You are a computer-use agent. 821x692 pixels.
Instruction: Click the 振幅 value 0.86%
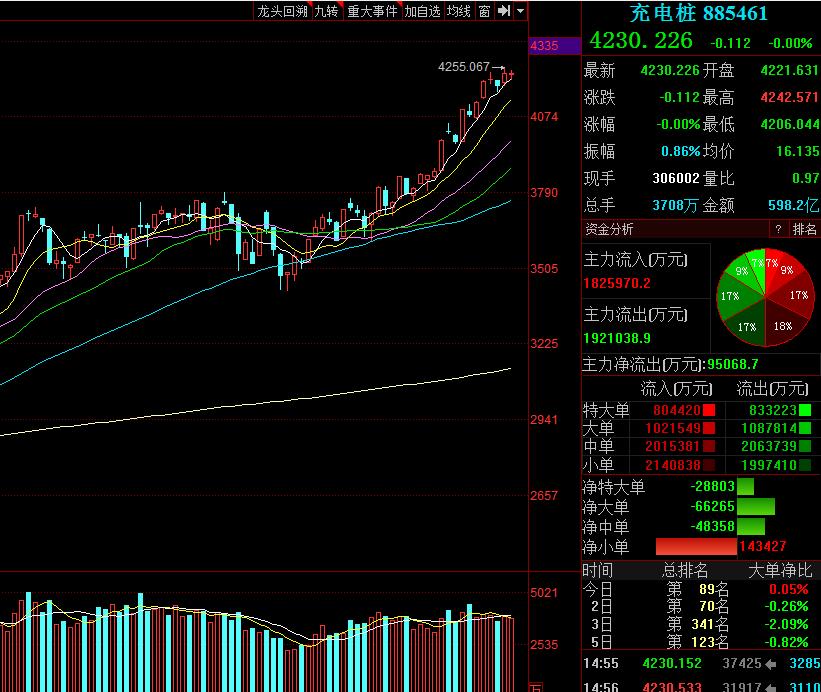click(680, 151)
